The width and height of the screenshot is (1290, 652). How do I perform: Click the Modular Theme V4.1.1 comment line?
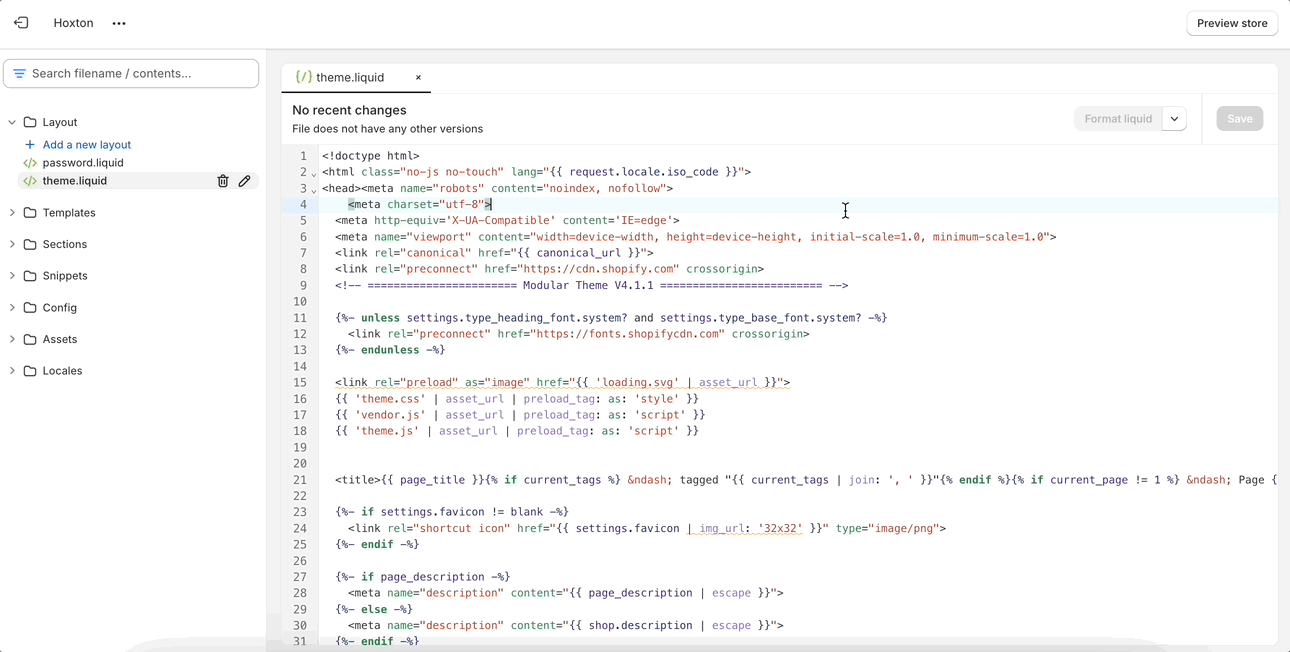(x=592, y=286)
